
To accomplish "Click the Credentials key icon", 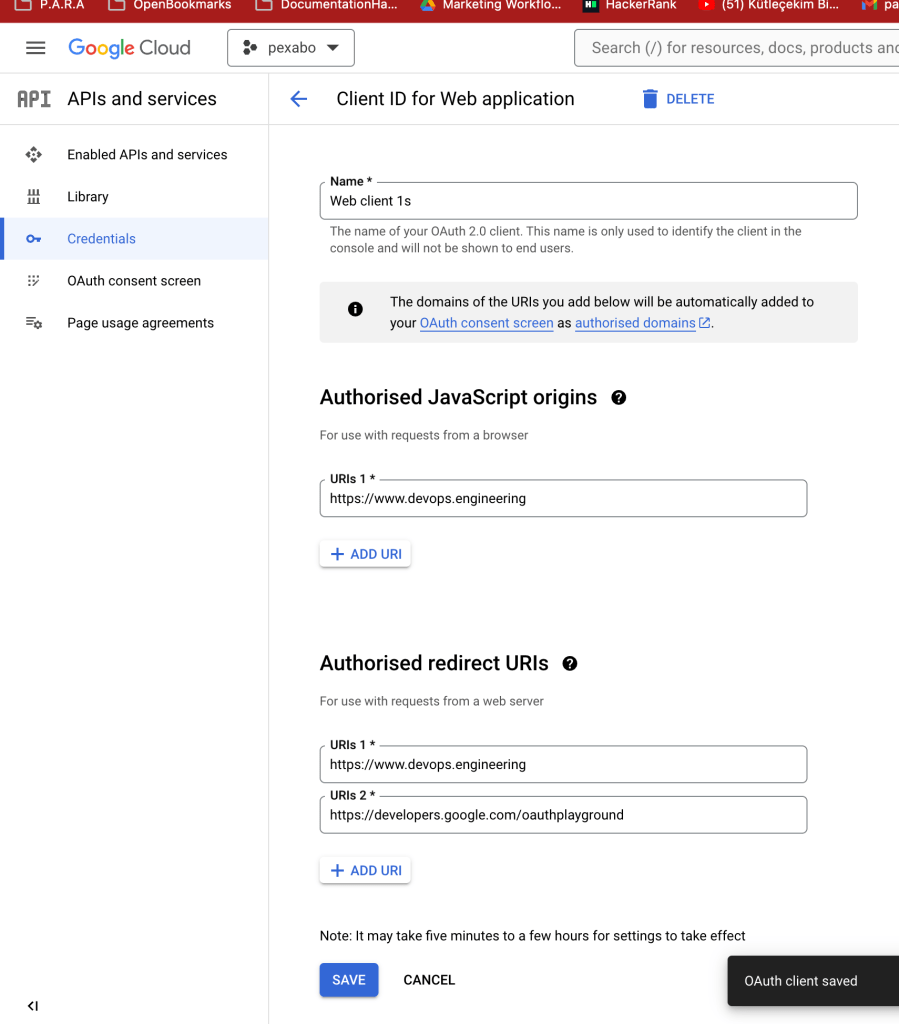I will pyautogui.click(x=33, y=239).
